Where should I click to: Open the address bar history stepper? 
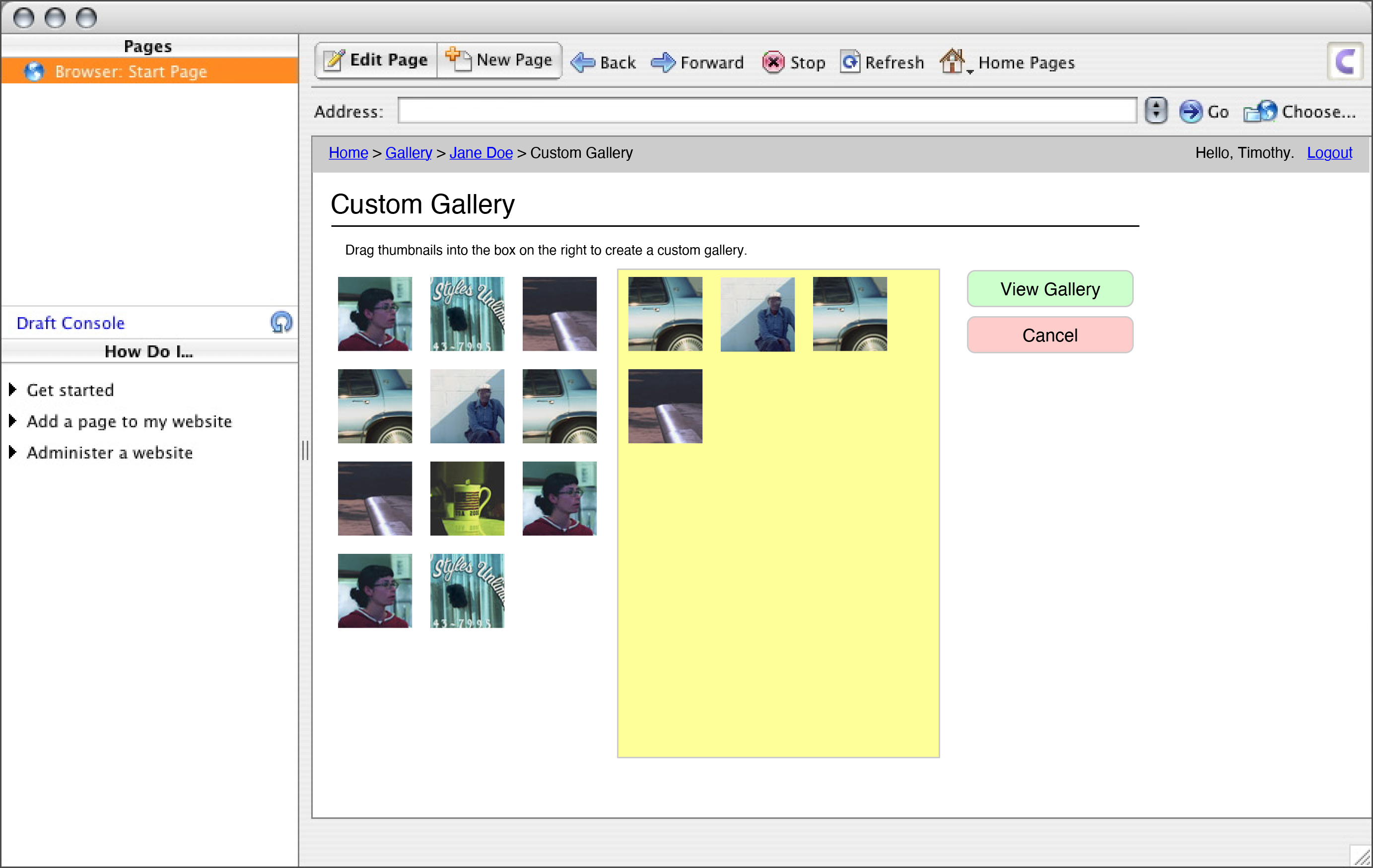[x=1156, y=111]
